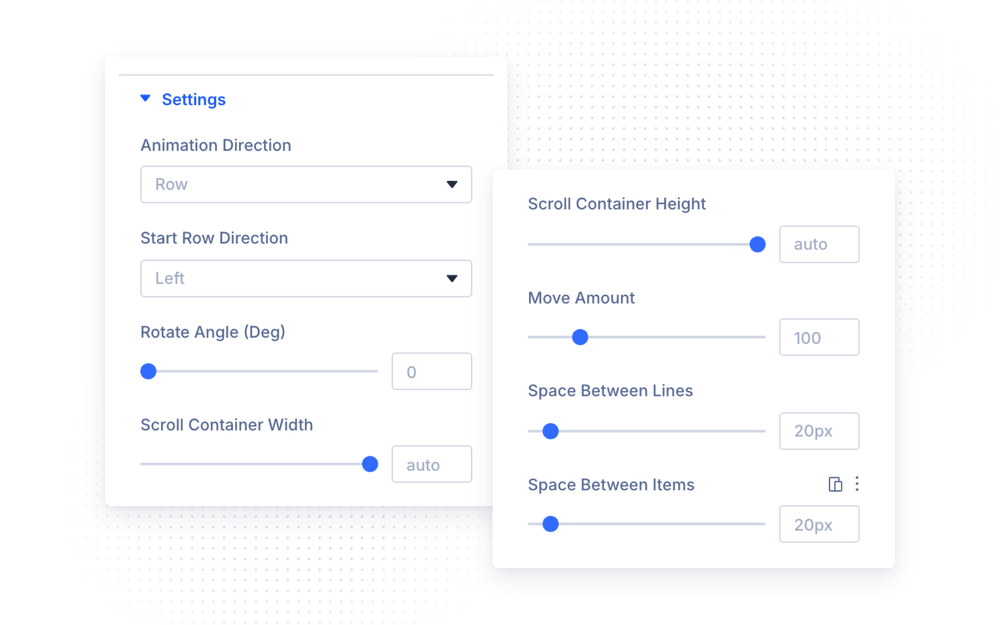Click the responsive device icon beside Space Between Items
This screenshot has width=1000, height=625.
click(x=835, y=485)
